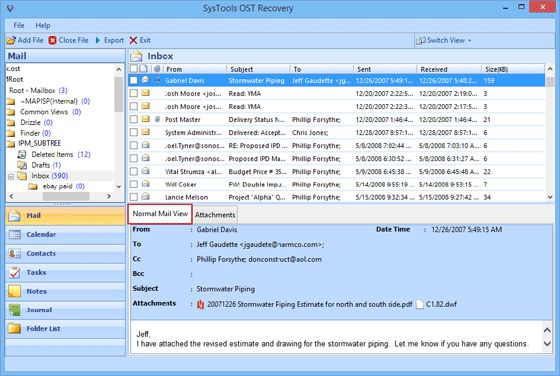Viewport: 560px width, 376px height.
Task: Click the Drizzle folder icon
Action: pos(11,122)
